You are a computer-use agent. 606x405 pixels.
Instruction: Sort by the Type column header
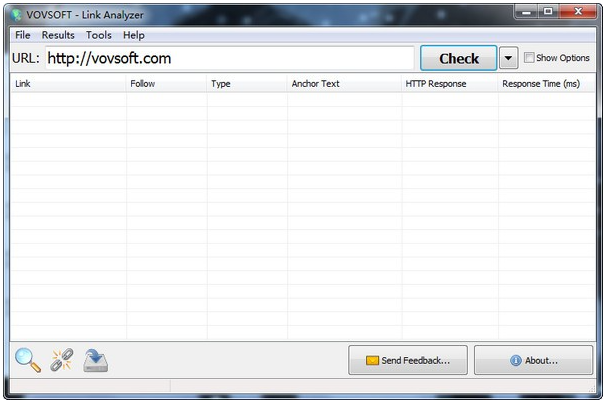click(247, 83)
